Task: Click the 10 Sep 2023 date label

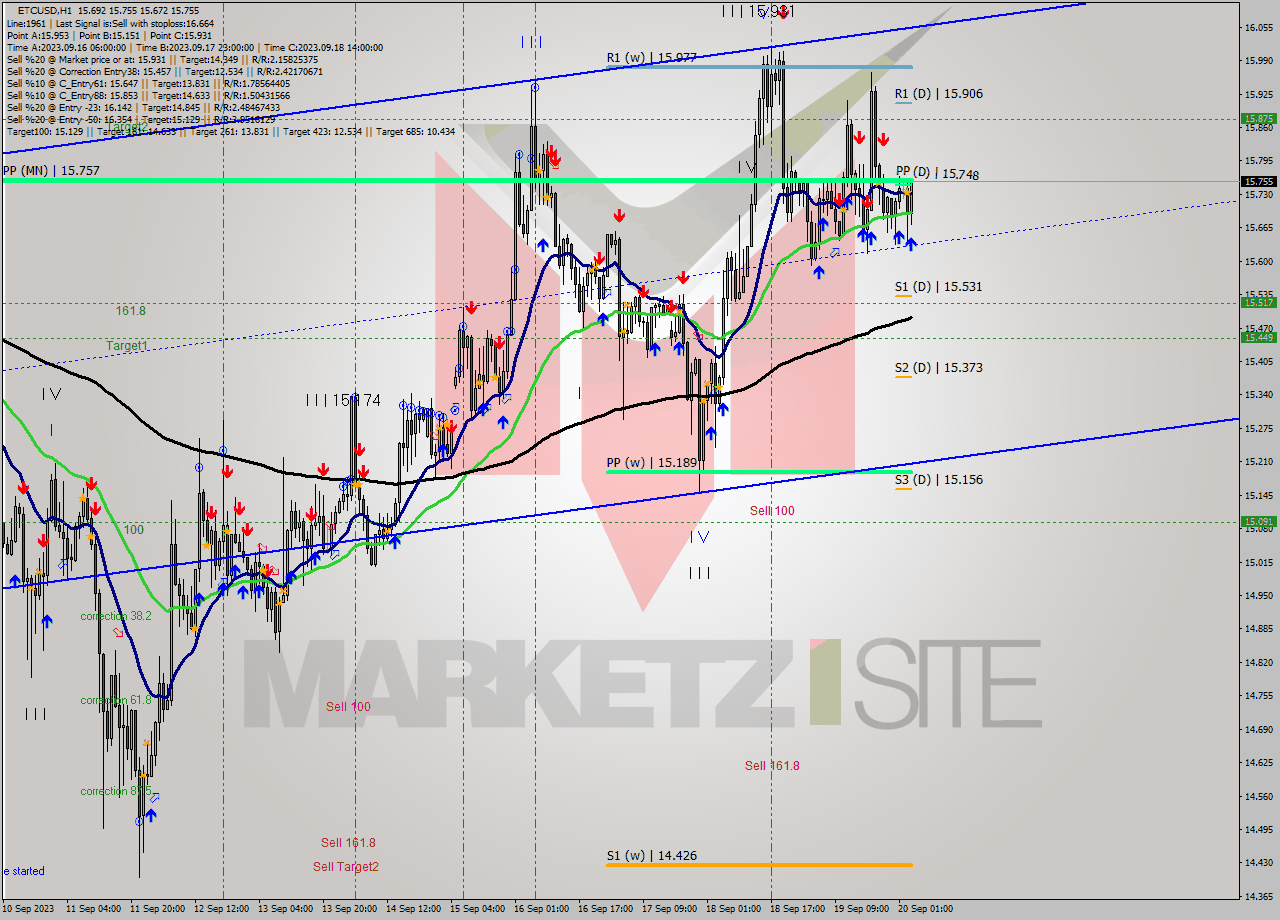Action: click(28, 909)
